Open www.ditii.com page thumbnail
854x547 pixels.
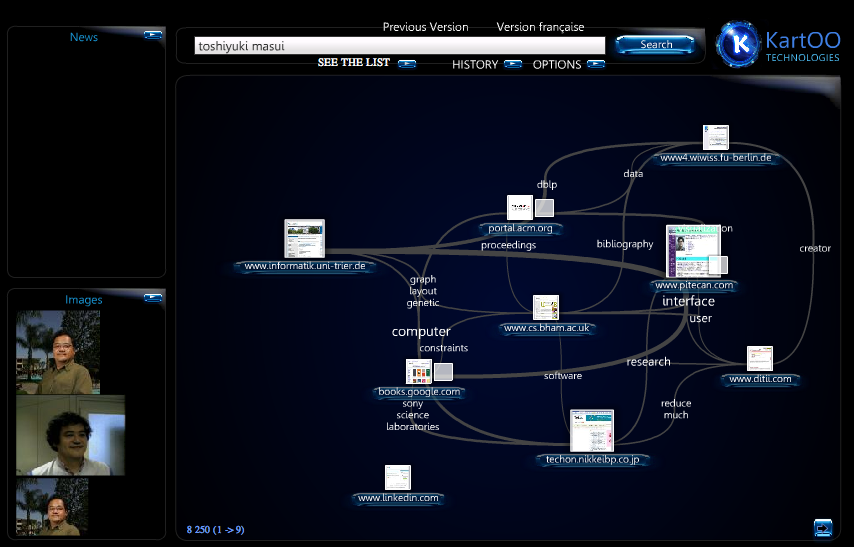(760, 358)
